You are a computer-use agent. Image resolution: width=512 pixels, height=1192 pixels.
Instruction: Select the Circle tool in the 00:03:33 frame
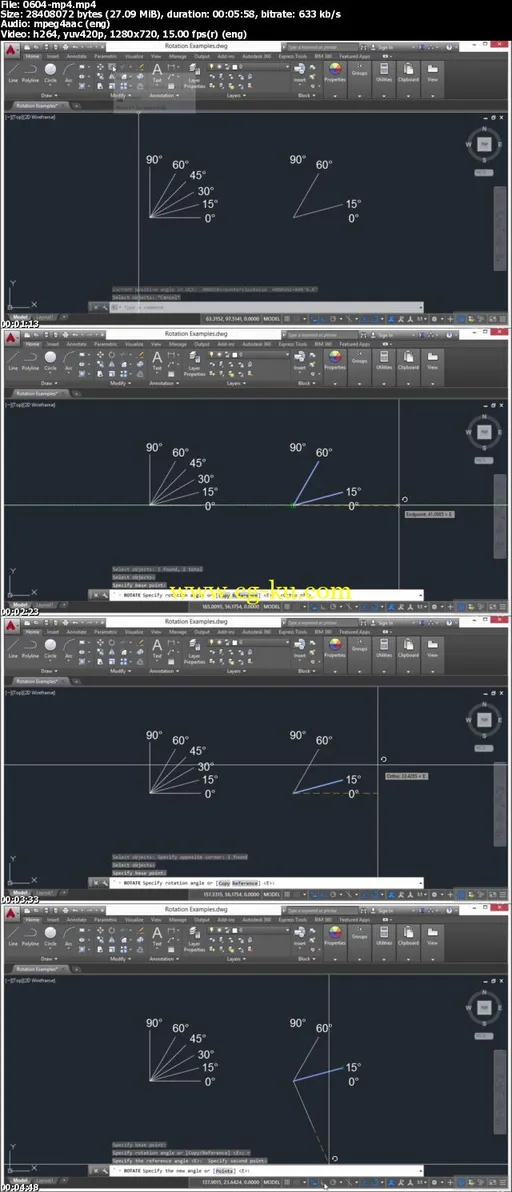[x=50, y=648]
